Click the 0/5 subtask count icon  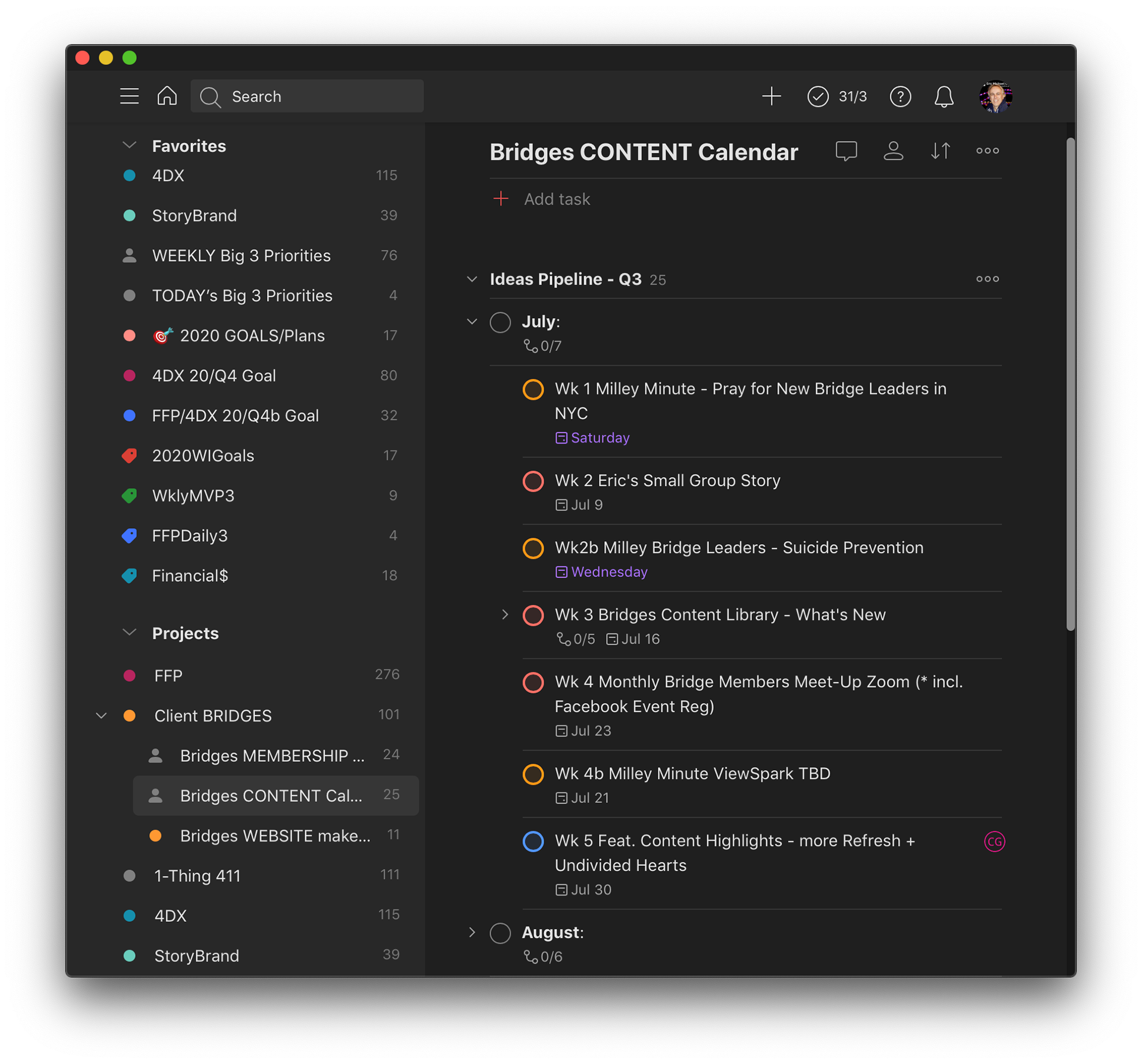click(x=576, y=639)
